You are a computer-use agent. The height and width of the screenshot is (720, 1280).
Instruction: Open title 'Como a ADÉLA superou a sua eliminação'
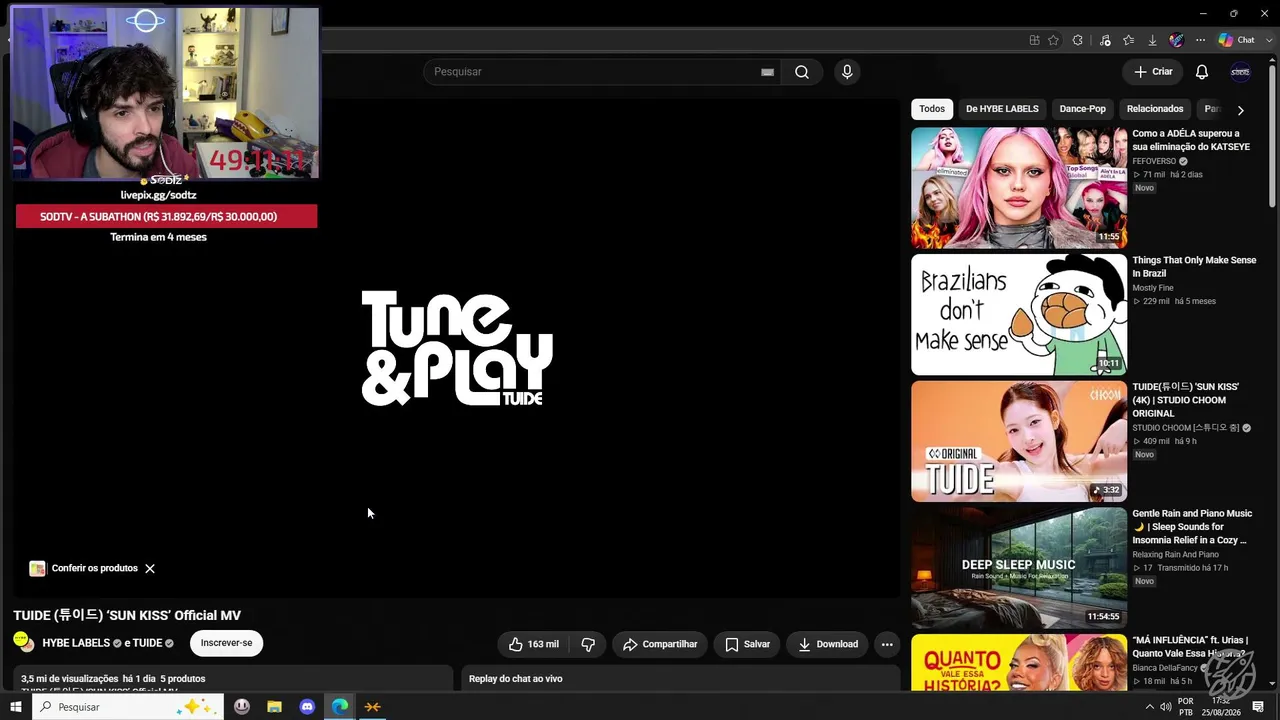(x=1191, y=140)
